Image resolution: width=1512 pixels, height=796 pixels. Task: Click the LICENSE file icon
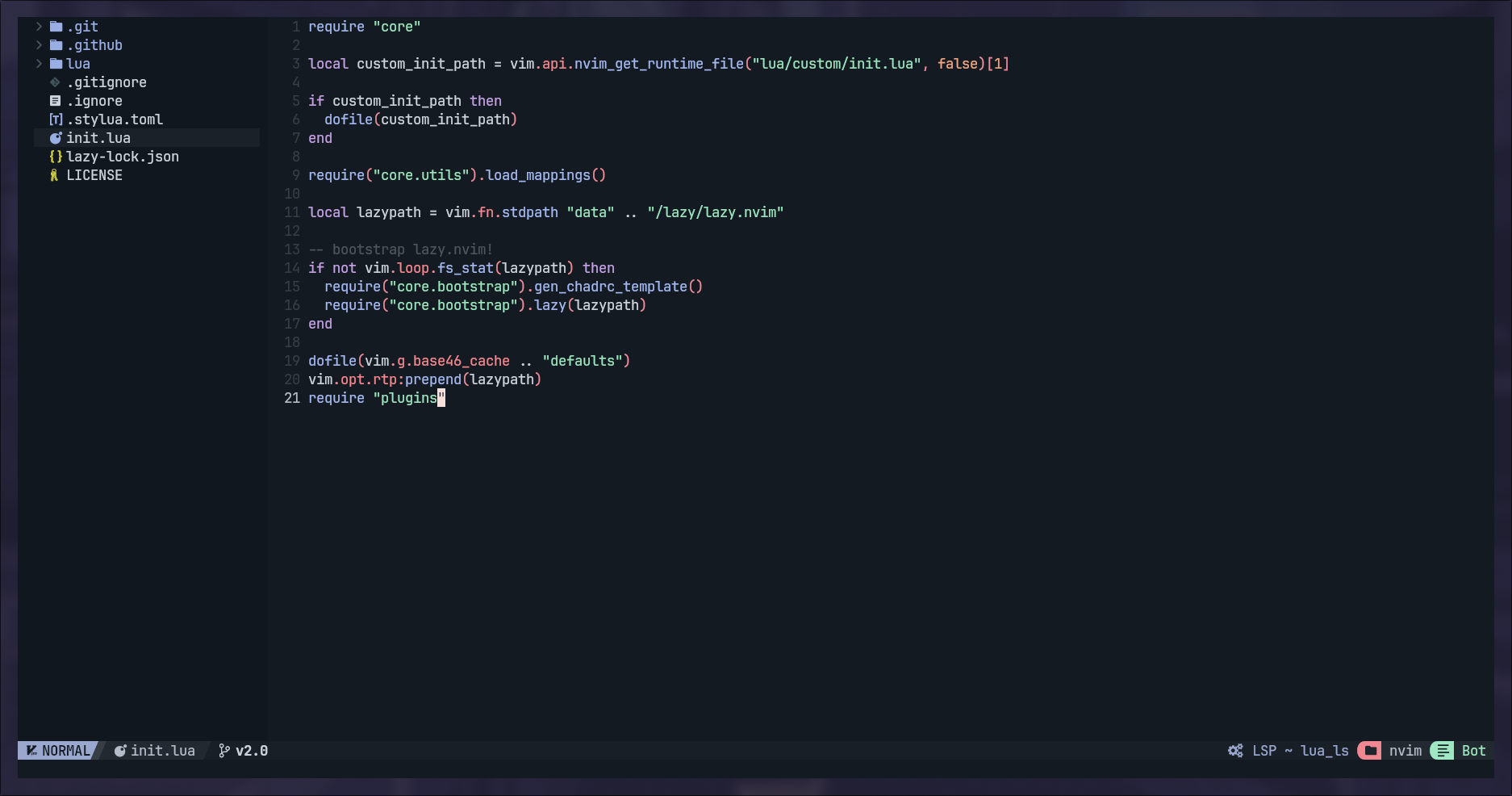(x=54, y=175)
